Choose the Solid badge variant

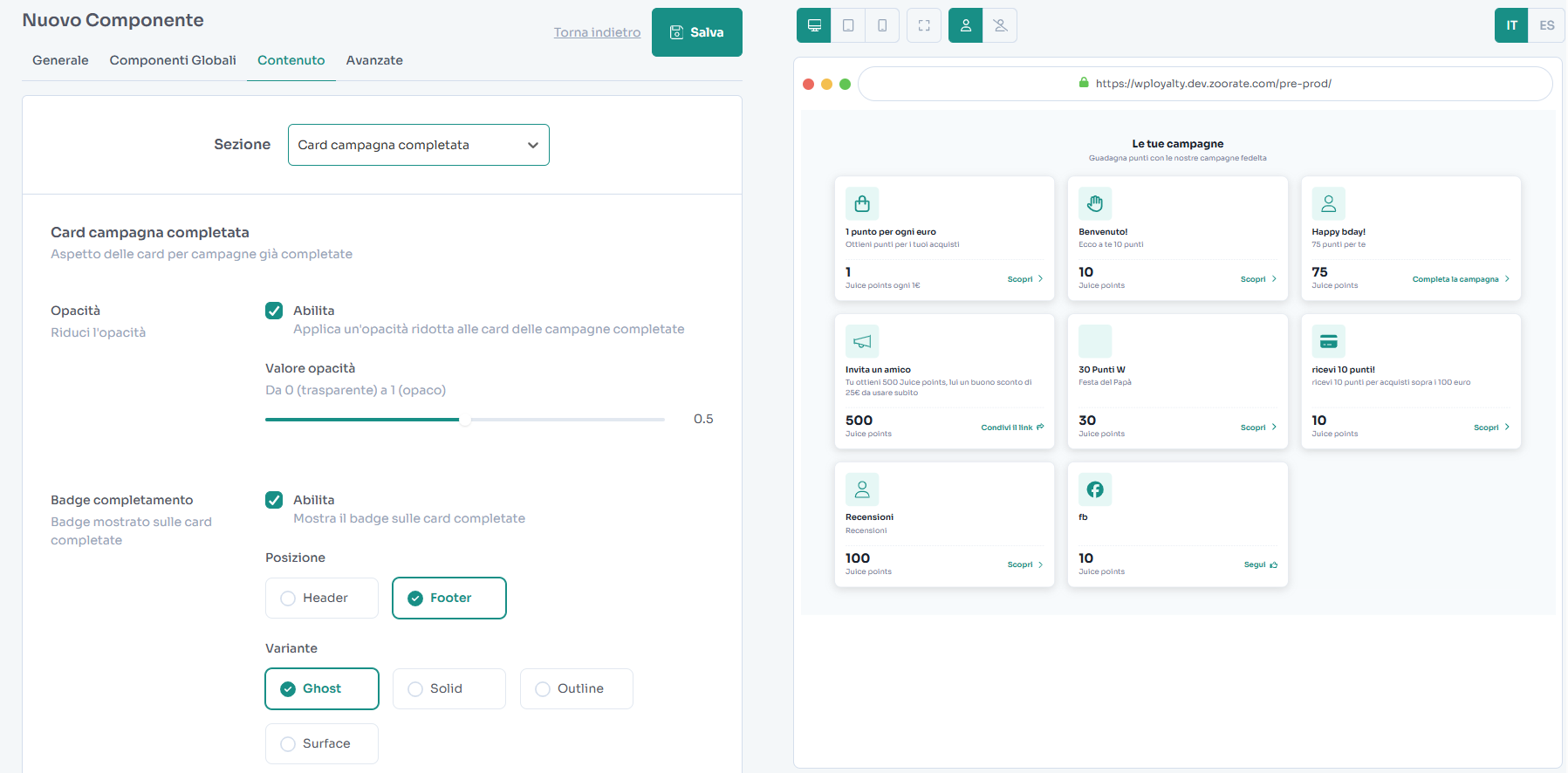coord(449,688)
